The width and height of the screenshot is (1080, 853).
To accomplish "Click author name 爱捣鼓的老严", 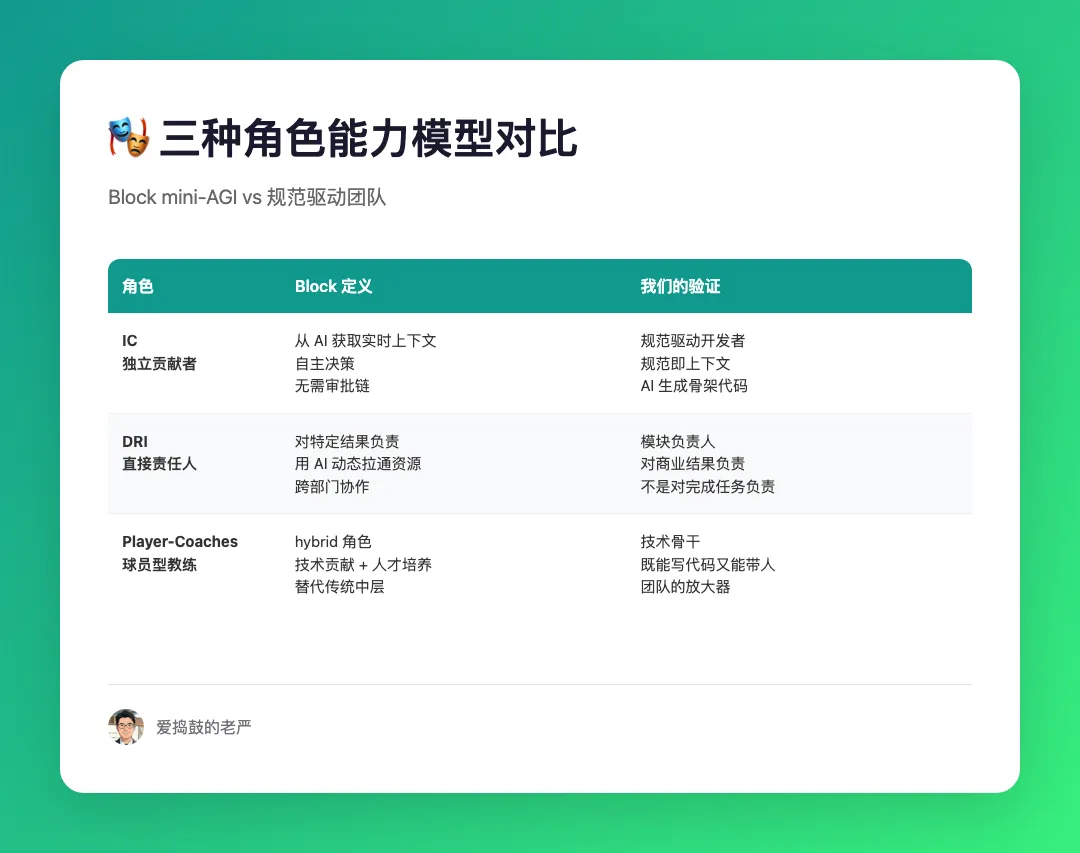I will 203,727.
